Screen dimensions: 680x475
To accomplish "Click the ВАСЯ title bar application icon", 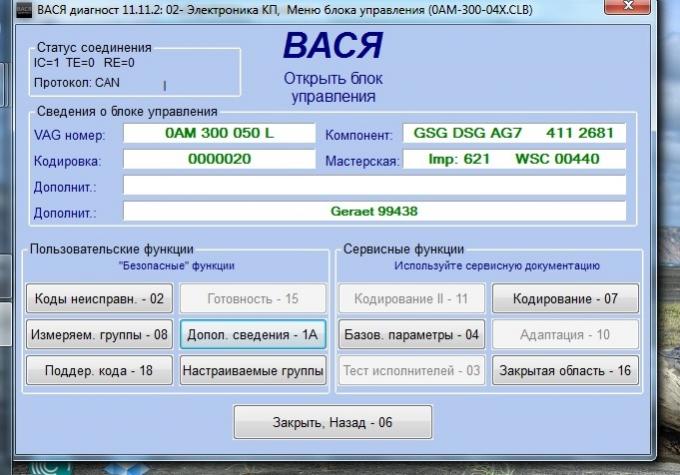I will coord(24,10).
